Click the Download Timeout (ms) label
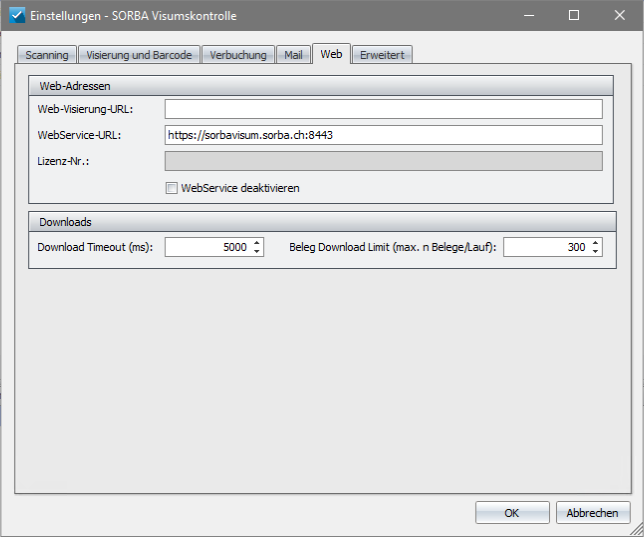The width and height of the screenshot is (644, 537). coord(95,247)
